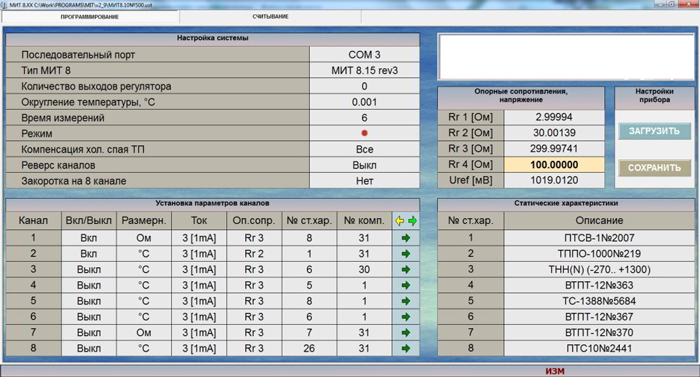700x377 pixels.
Task: Change channel 8 reference resistor Rr 3
Action: pos(254,348)
